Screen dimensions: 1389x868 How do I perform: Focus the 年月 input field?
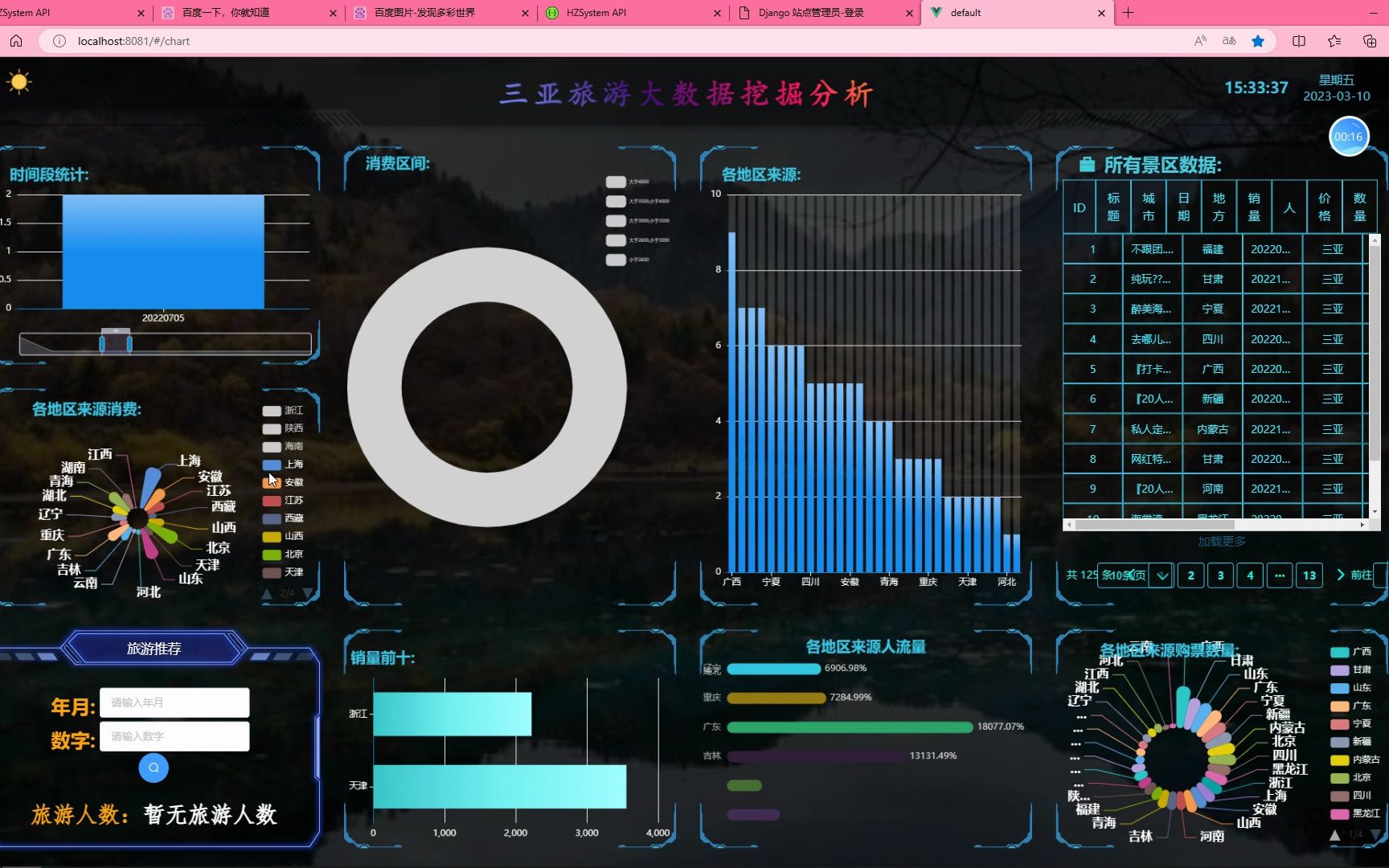[x=174, y=702]
